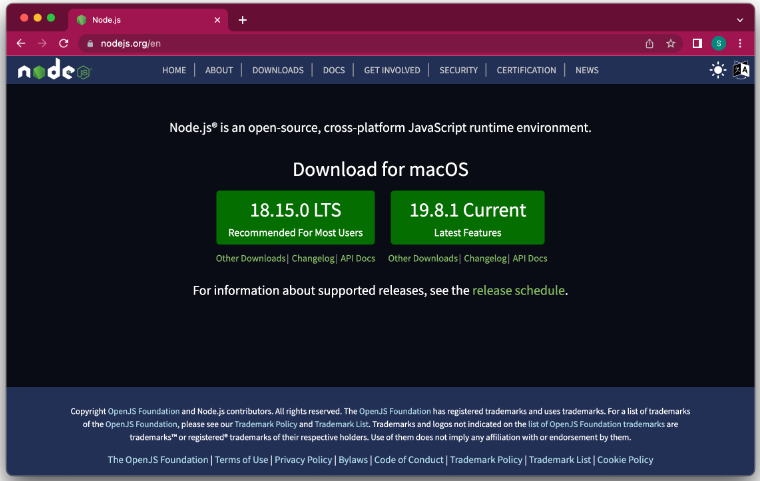760x481 pixels.
Task: Click the share page icon
Action: (649, 43)
